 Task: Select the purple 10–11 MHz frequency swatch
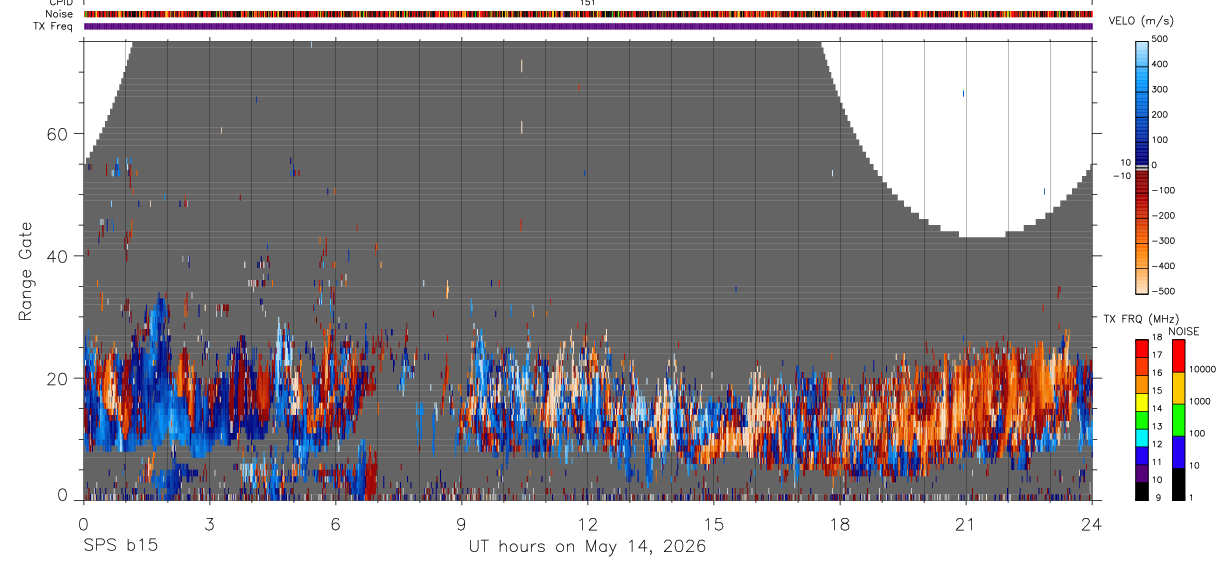(x=1141, y=472)
